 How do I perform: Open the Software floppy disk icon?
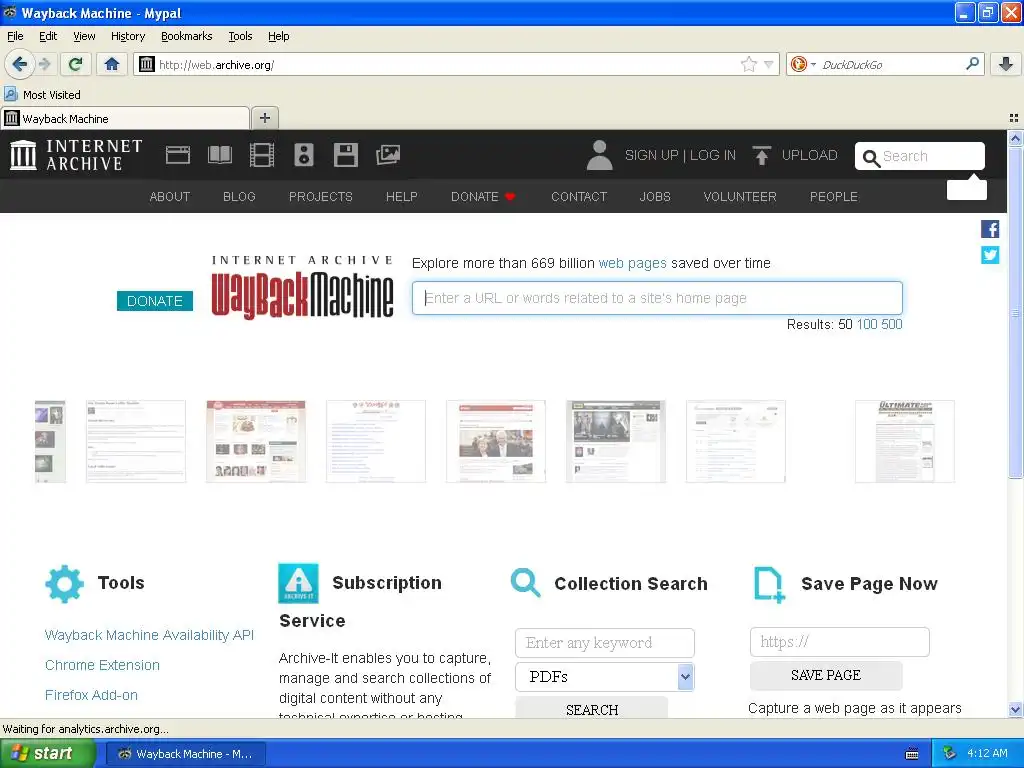tap(345, 155)
